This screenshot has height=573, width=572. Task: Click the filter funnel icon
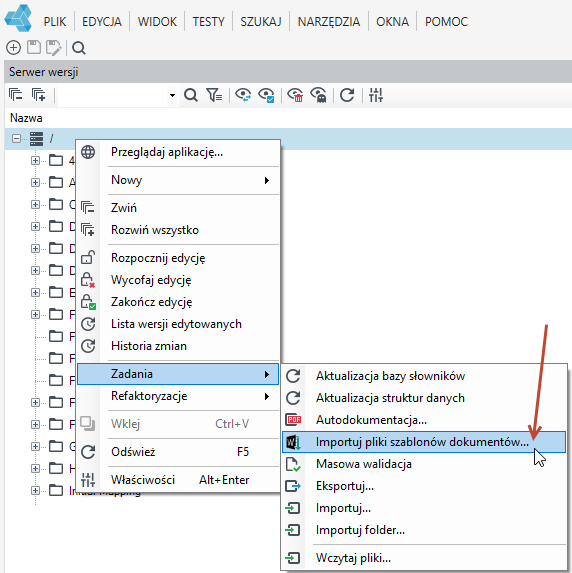click(214, 95)
